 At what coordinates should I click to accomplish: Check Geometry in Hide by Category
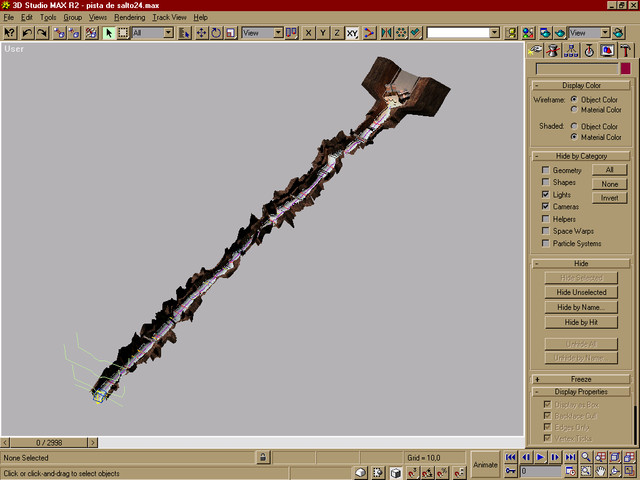pos(545,170)
